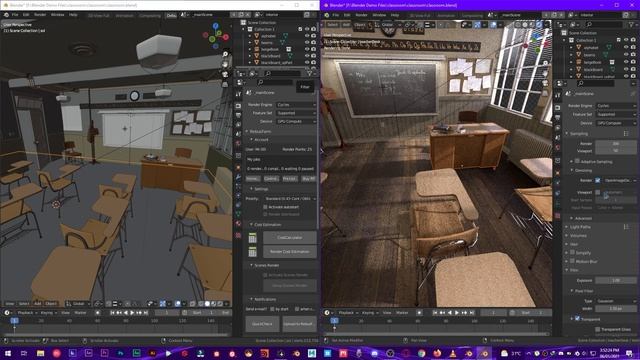Expand alphabet object in left outliner

tap(250, 36)
